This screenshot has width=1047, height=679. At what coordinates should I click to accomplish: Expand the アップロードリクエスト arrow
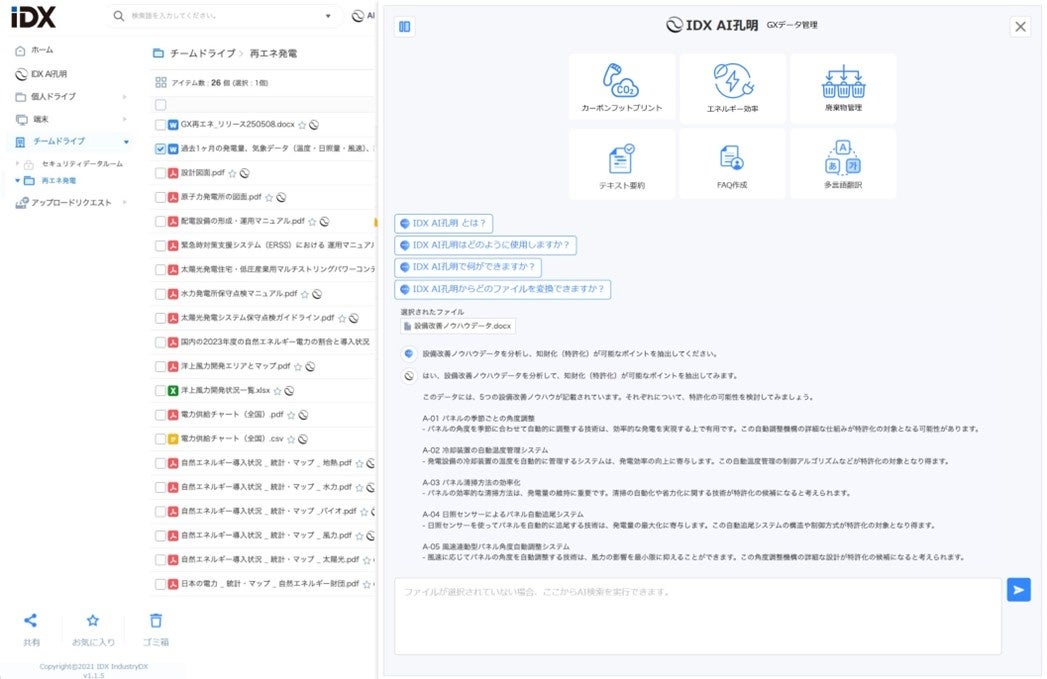coord(125,202)
